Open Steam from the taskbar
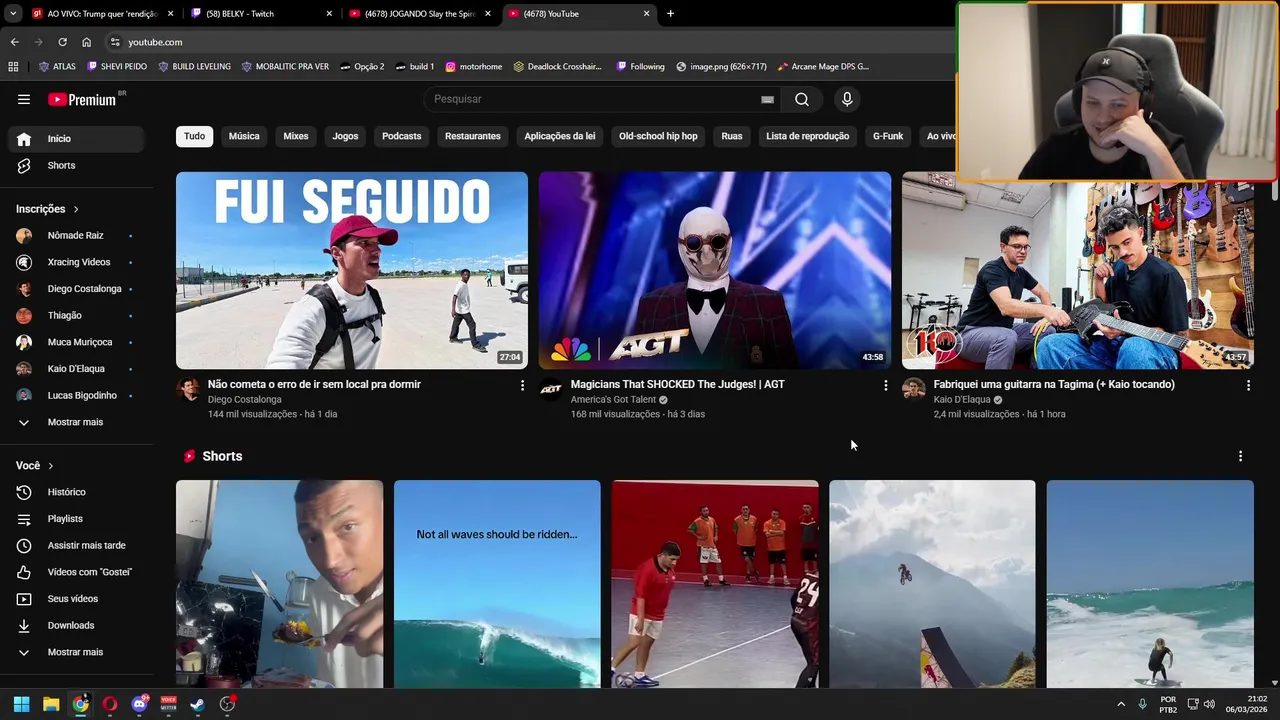 point(198,704)
